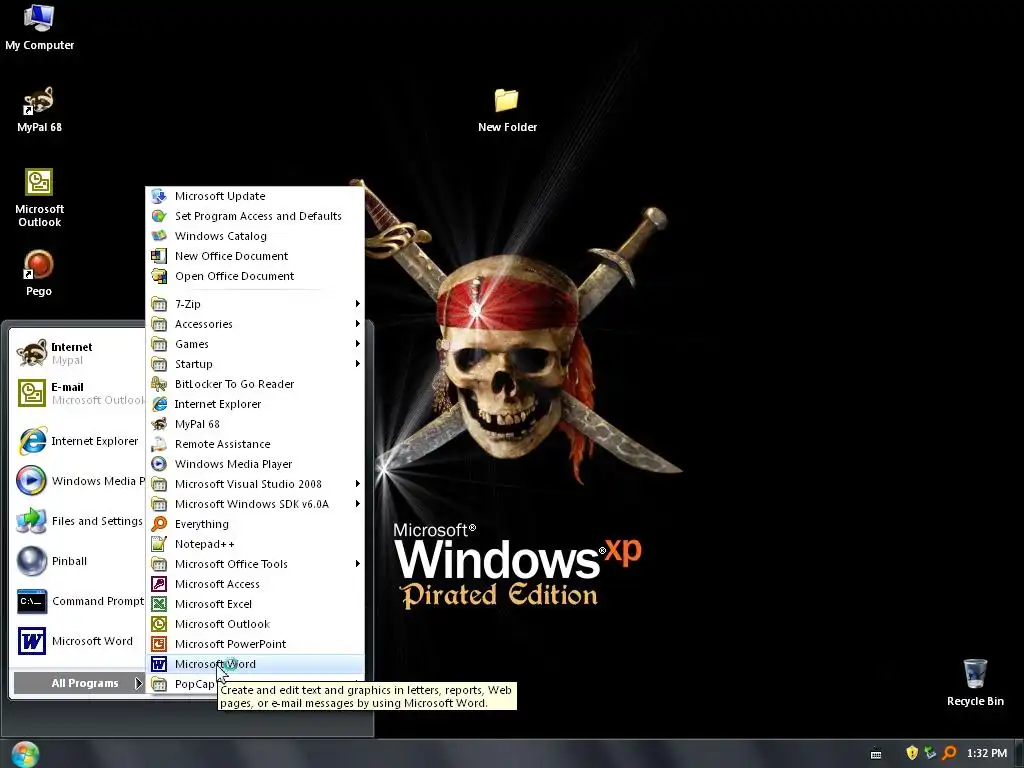1024x768 pixels.
Task: Open Windows Media Player in programs list
Action: 255,464
